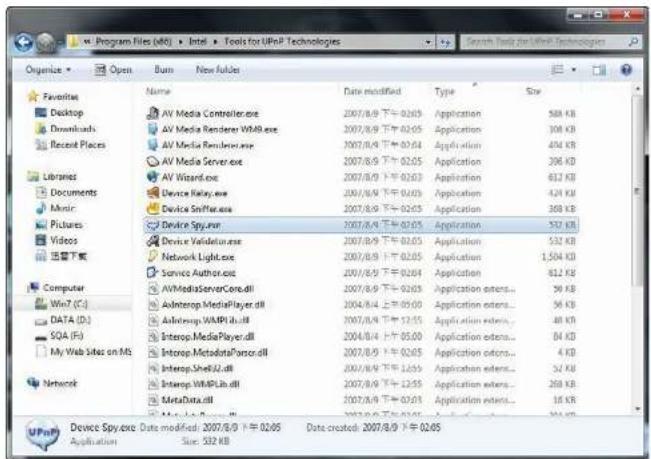Image resolution: width=651 pixels, height=459 pixels.
Task: Open the Music library
Action: [63, 208]
